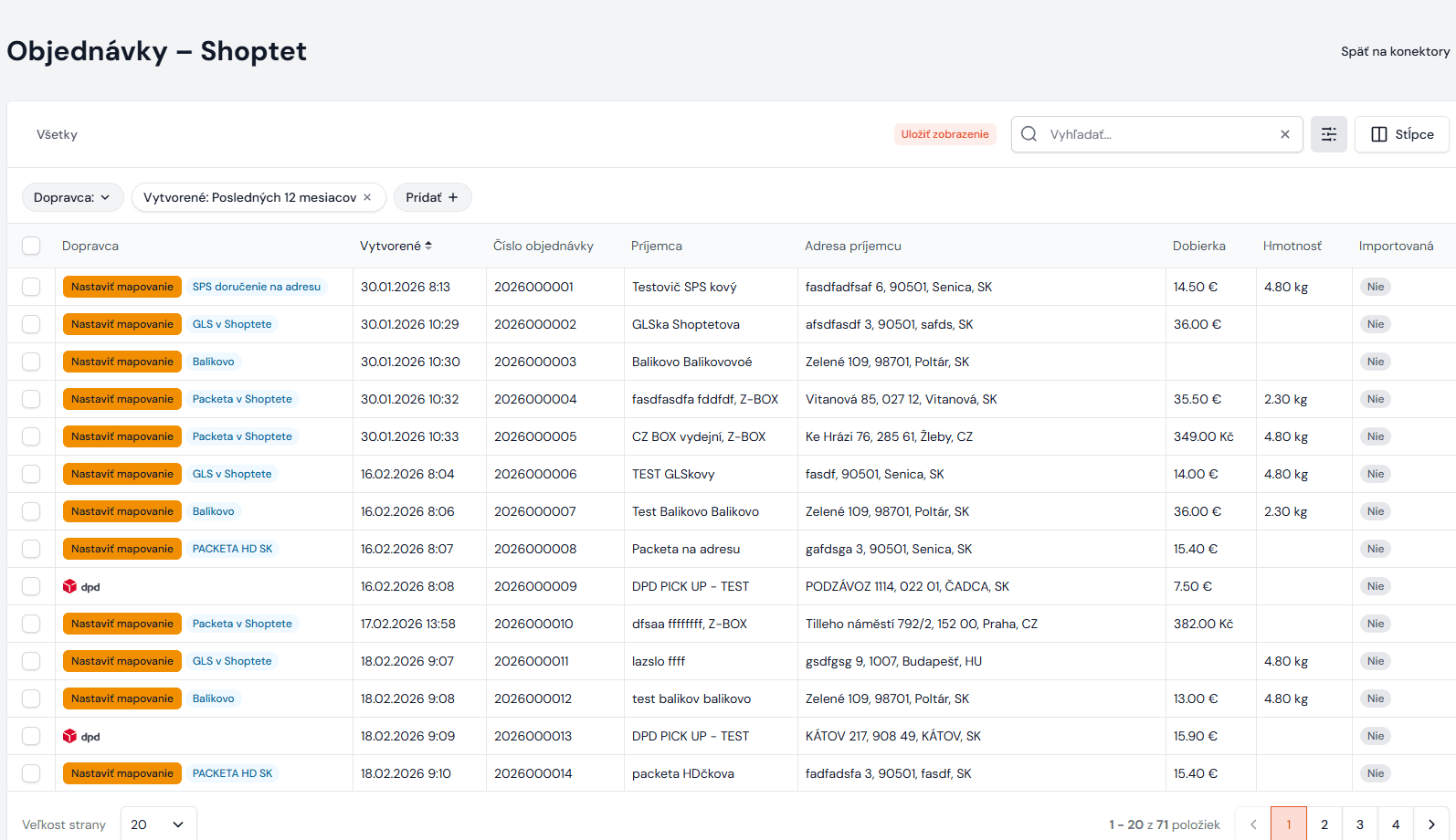Screen dimensions: 1456x840
Task: Open the Stĺpce columns chooser
Action: tap(1402, 134)
